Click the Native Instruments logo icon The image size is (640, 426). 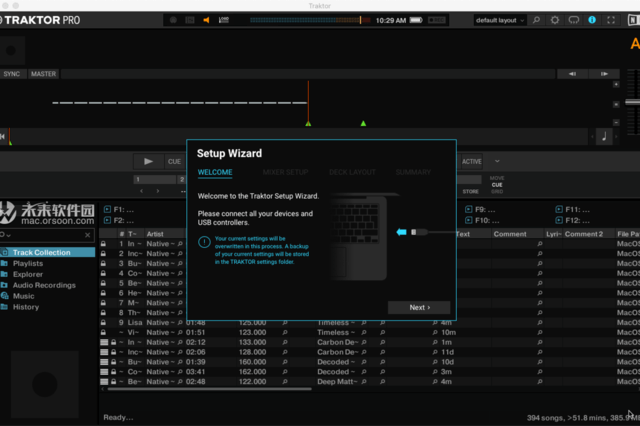pos(633,20)
